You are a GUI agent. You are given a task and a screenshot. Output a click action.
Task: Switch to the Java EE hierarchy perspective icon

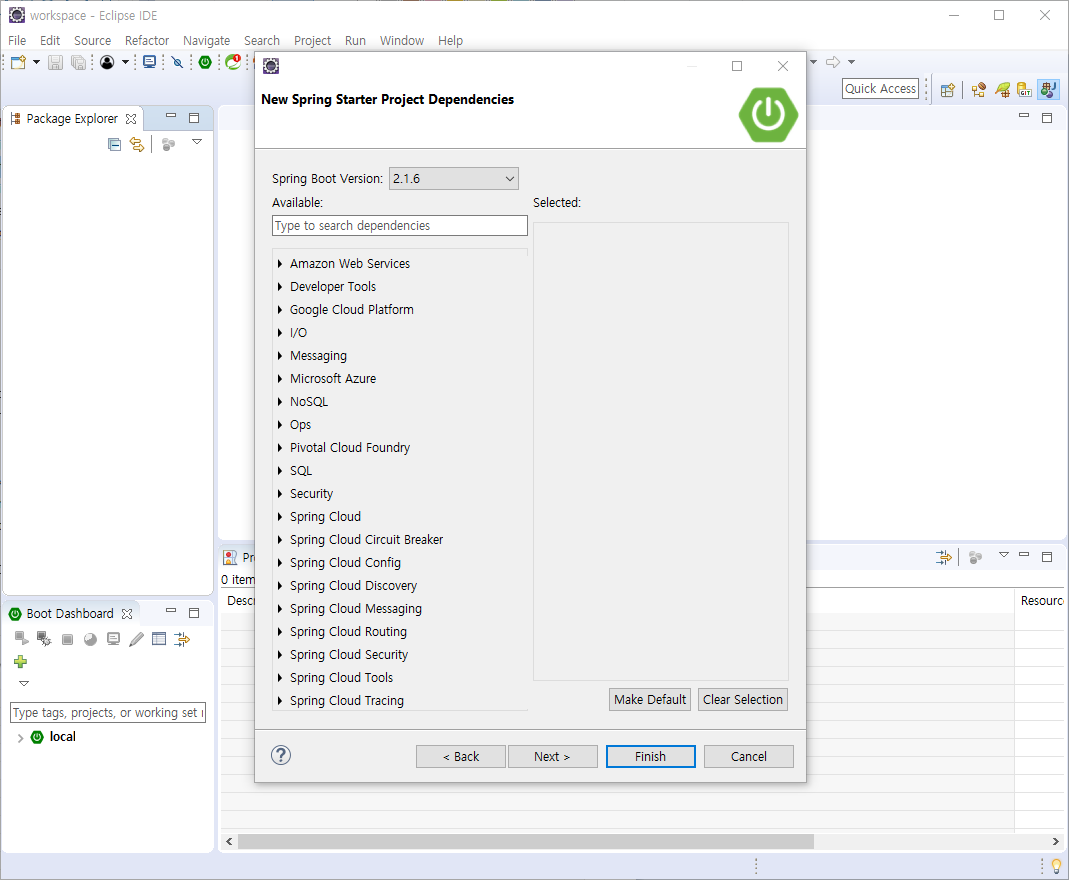tap(979, 90)
